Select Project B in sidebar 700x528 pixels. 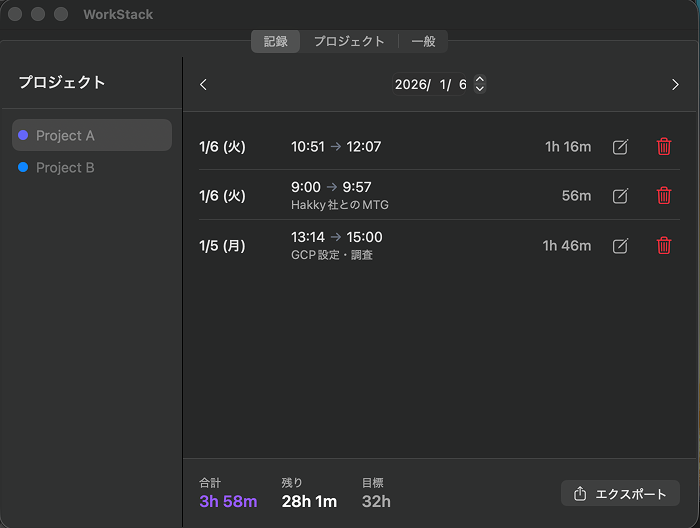pos(92,167)
